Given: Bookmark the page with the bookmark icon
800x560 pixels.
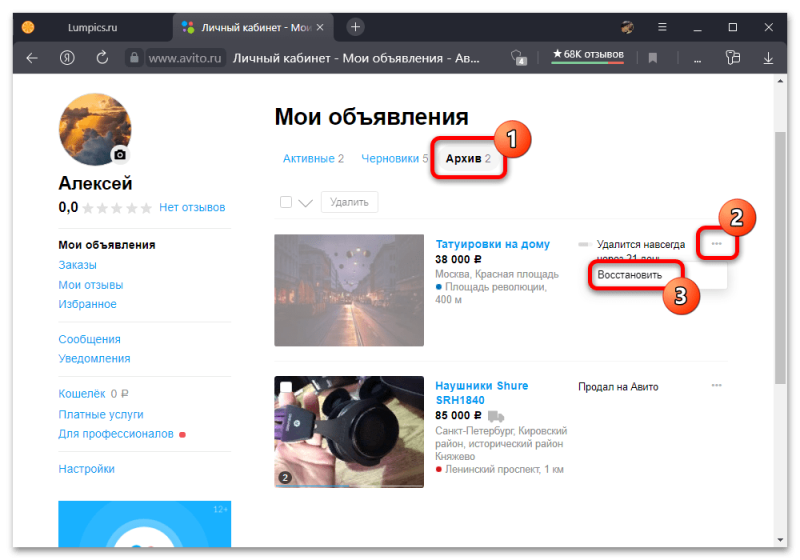Looking at the screenshot, I should tap(652, 58).
